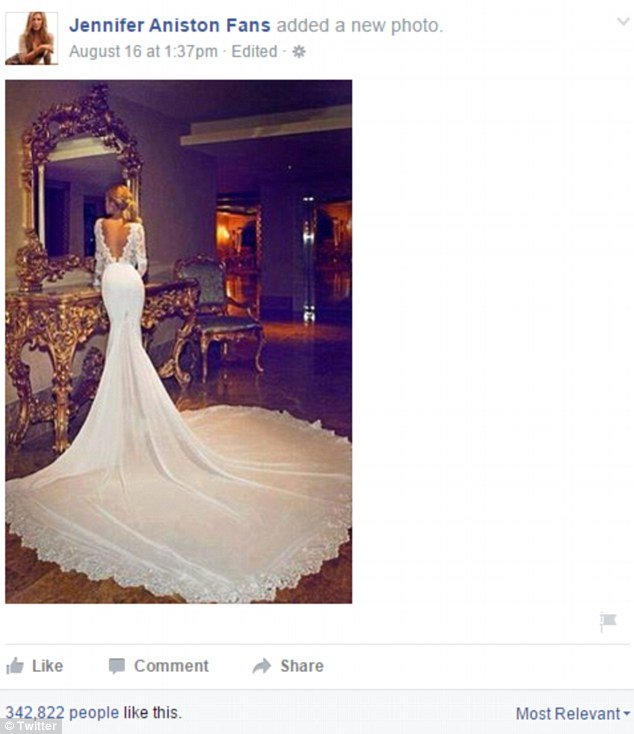Click the August 16 at 1:37pm timestamp
The image size is (634, 734).
(x=143, y=51)
